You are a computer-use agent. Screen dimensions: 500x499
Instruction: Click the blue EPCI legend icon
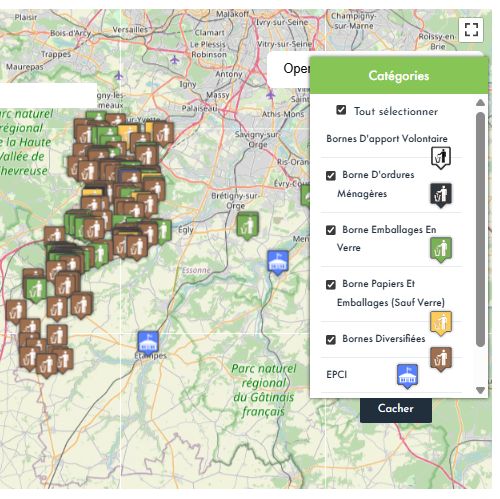407,376
